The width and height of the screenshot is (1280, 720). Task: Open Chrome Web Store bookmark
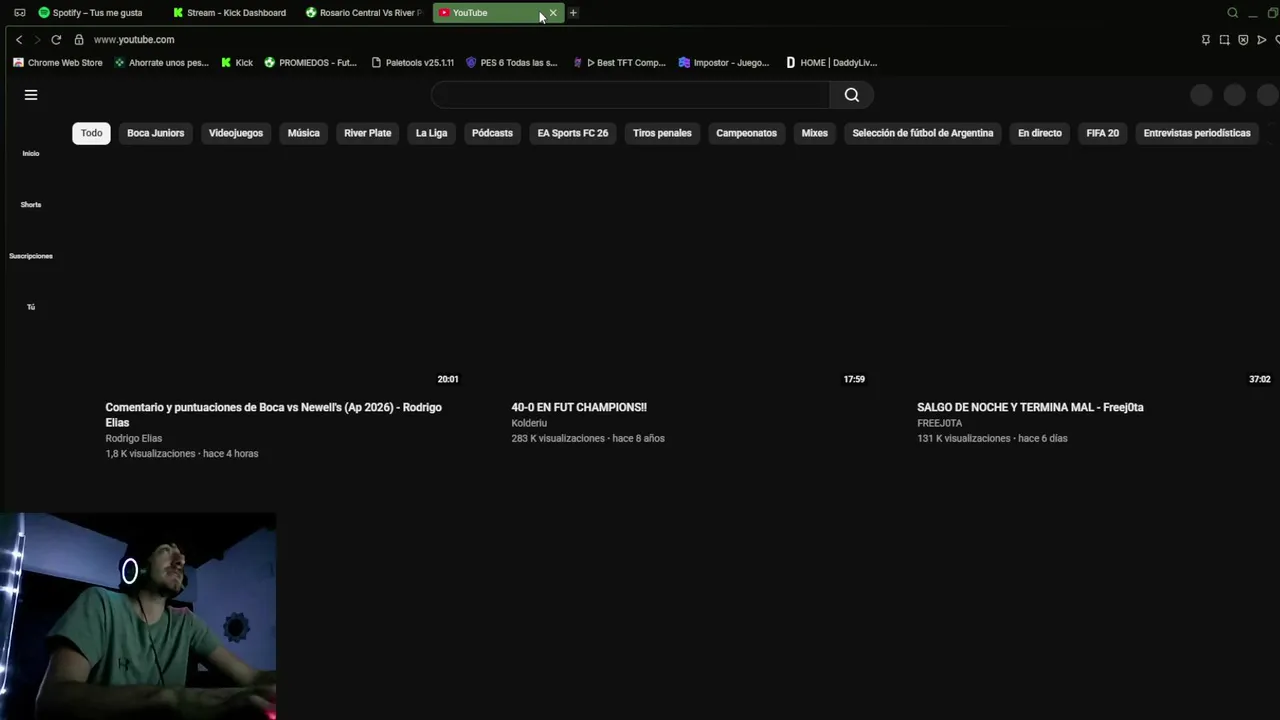point(57,63)
